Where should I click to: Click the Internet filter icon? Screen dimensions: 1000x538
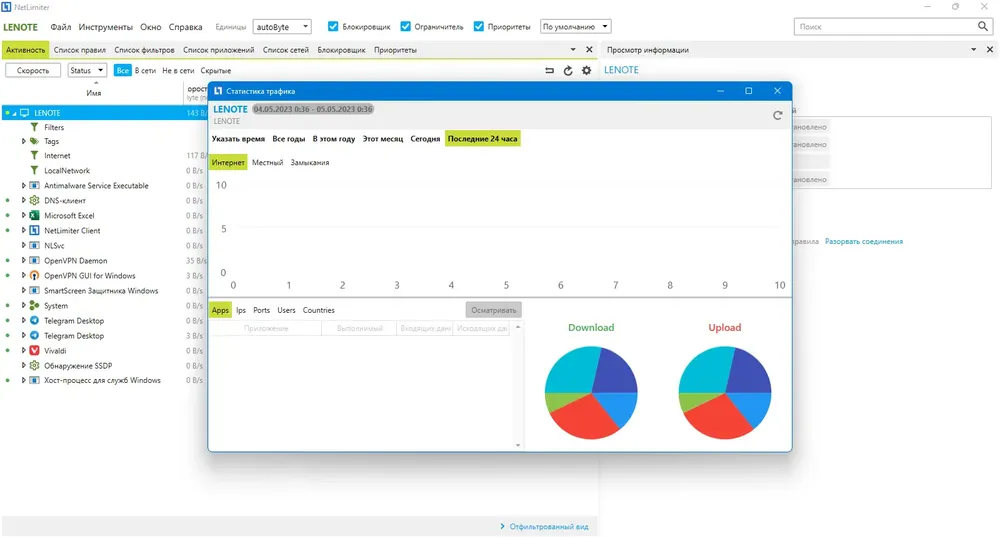34,156
